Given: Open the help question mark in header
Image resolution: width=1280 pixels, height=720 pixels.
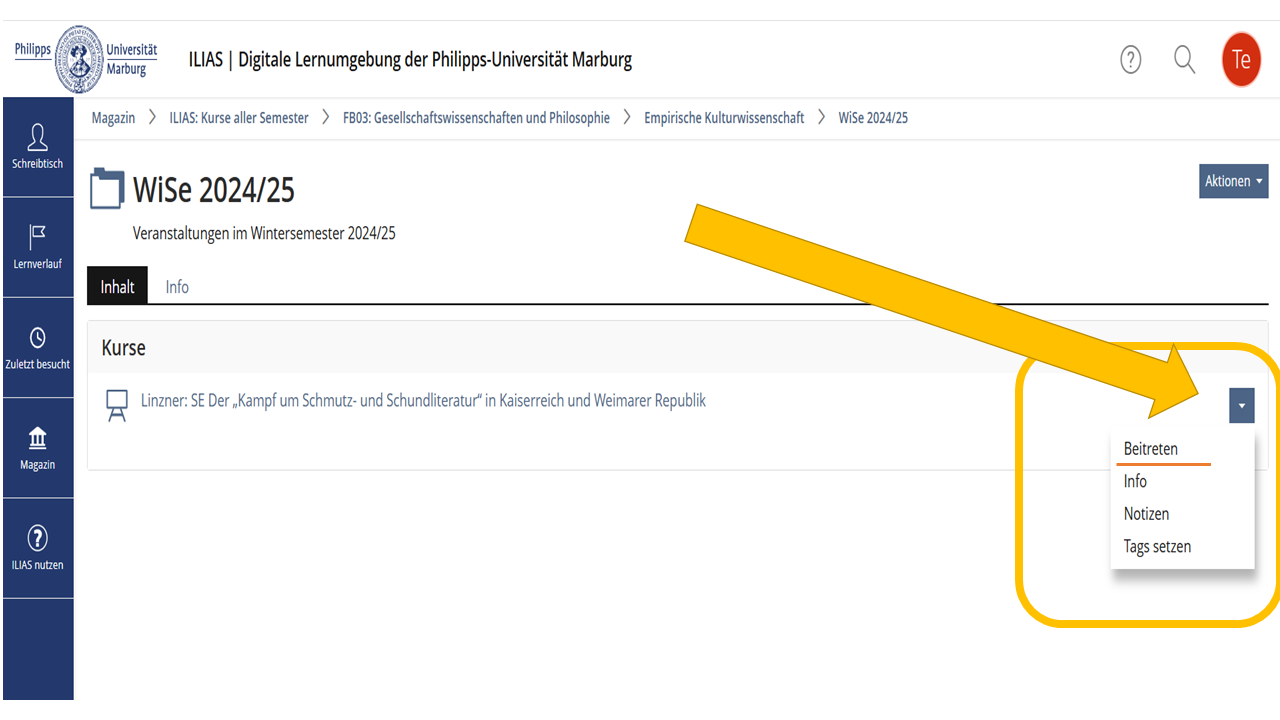Looking at the screenshot, I should (1130, 60).
